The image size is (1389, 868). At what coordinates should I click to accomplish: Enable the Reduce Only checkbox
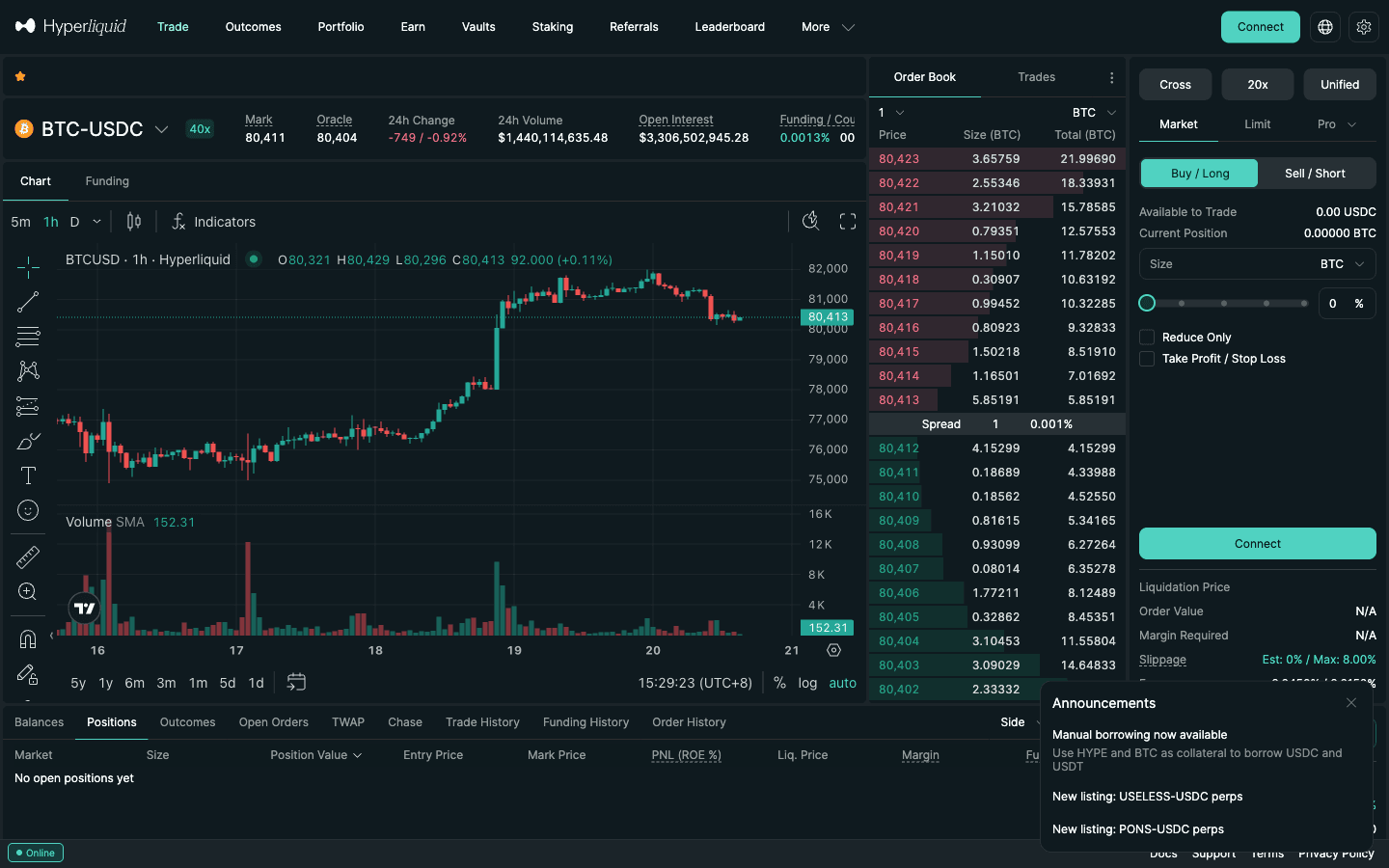1147,338
